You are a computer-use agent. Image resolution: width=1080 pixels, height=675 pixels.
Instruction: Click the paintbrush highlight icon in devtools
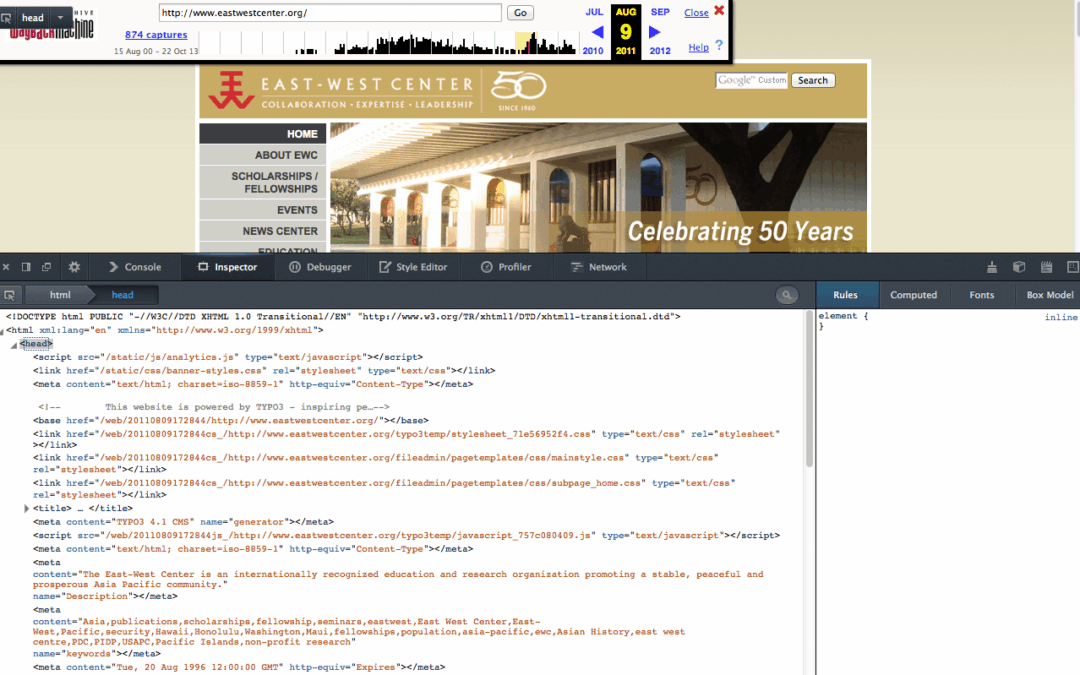pyautogui.click(x=992, y=267)
